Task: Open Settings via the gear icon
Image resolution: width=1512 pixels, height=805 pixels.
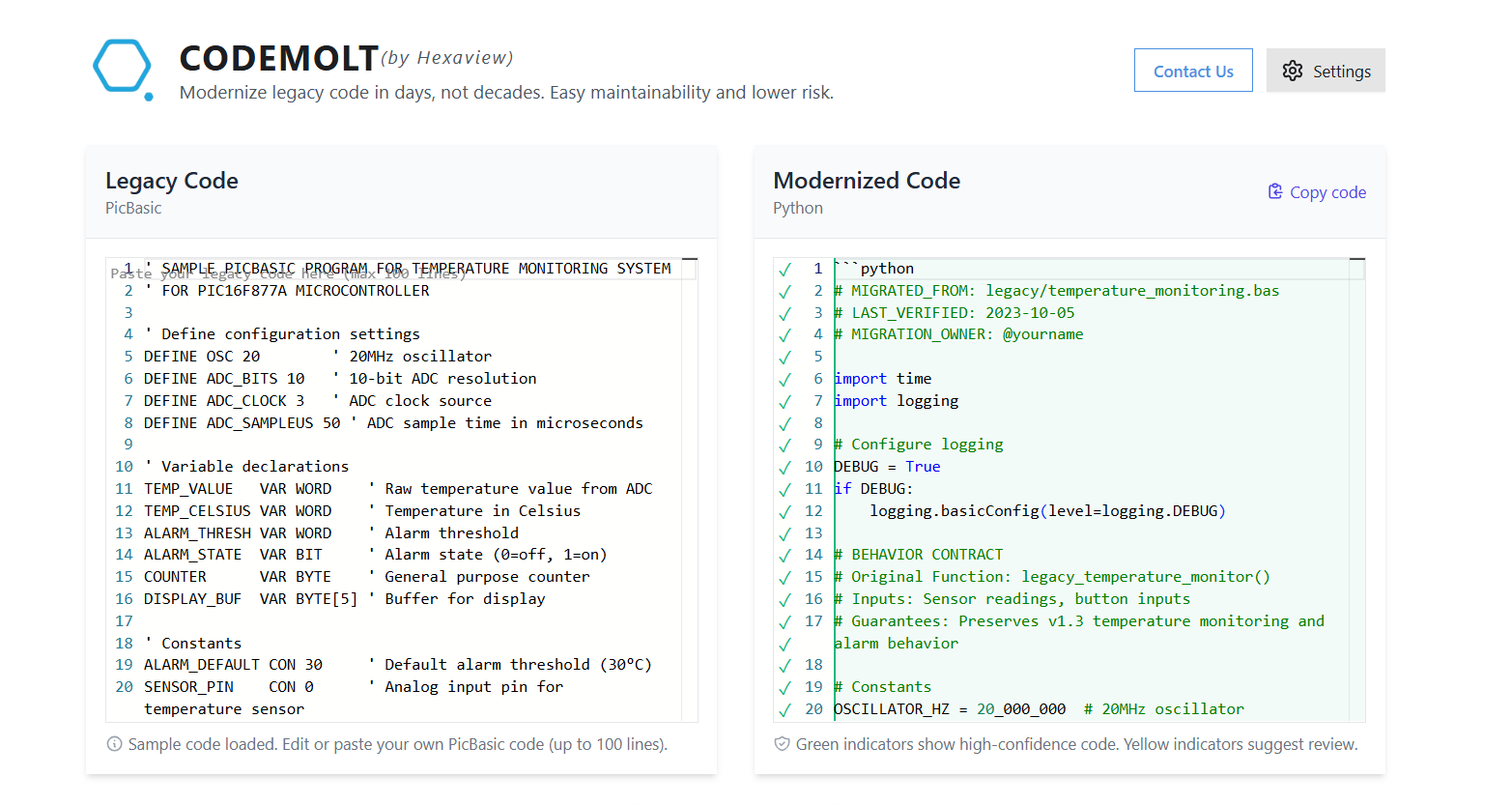Action: [x=1293, y=71]
